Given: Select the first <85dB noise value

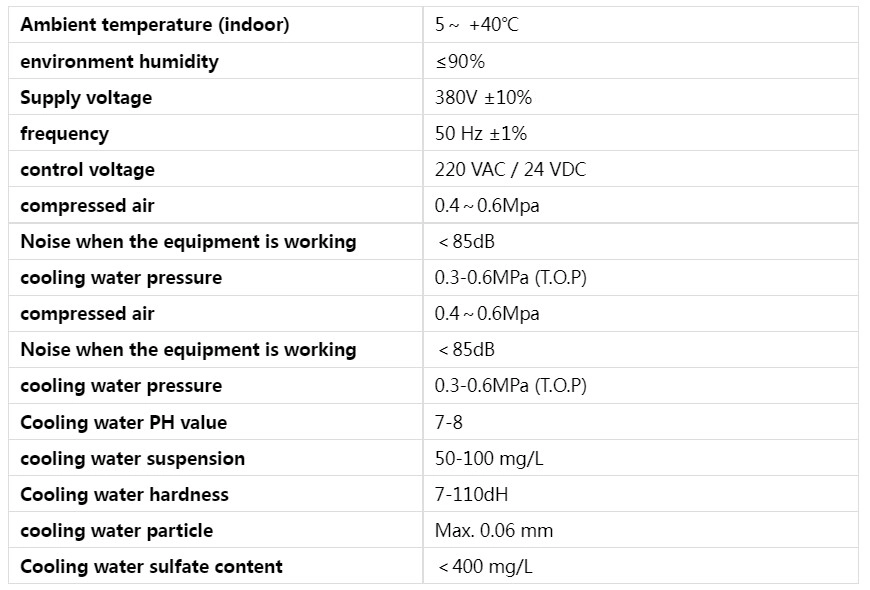Looking at the screenshot, I should coord(466,242).
